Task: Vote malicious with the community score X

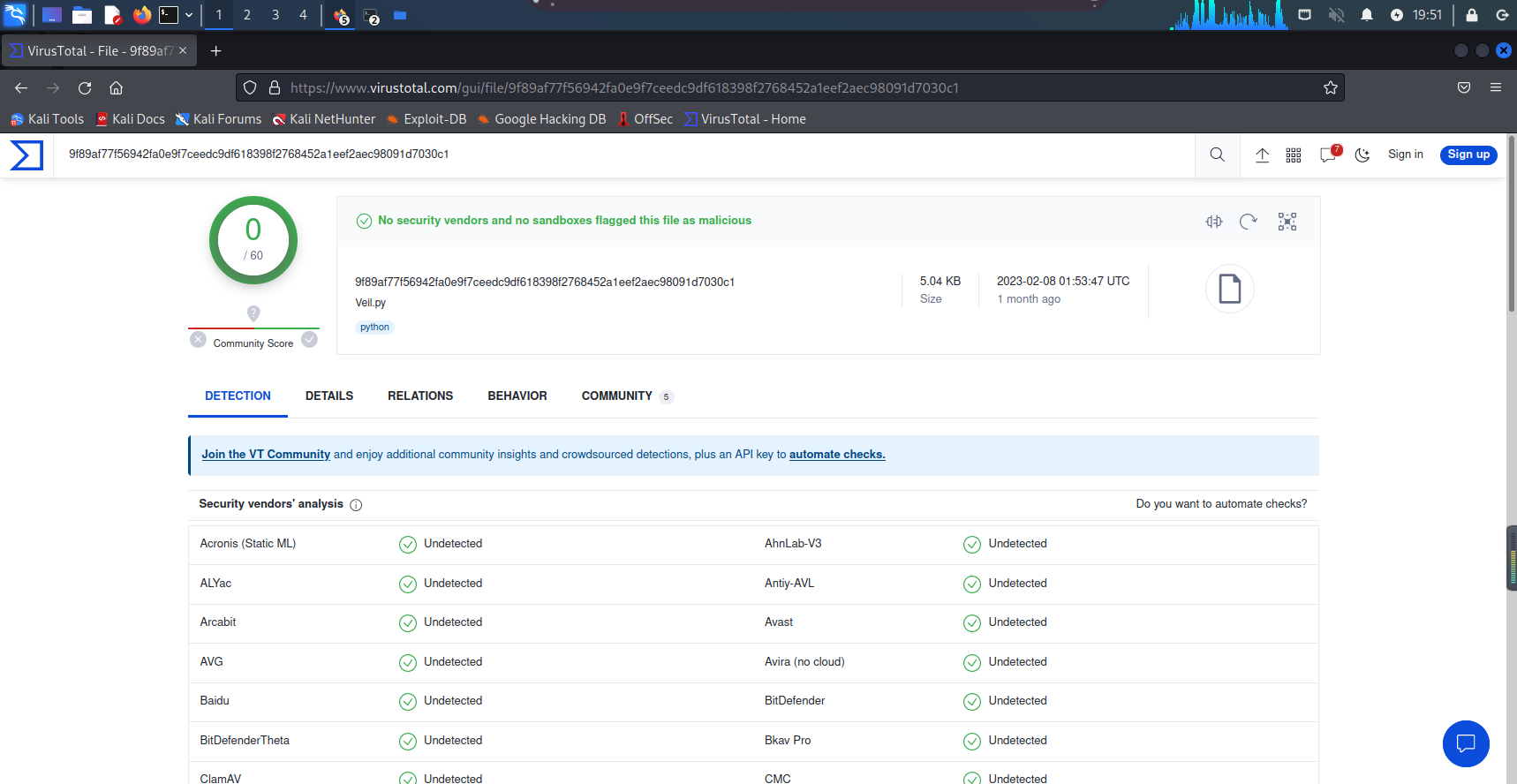Action: 199,340
